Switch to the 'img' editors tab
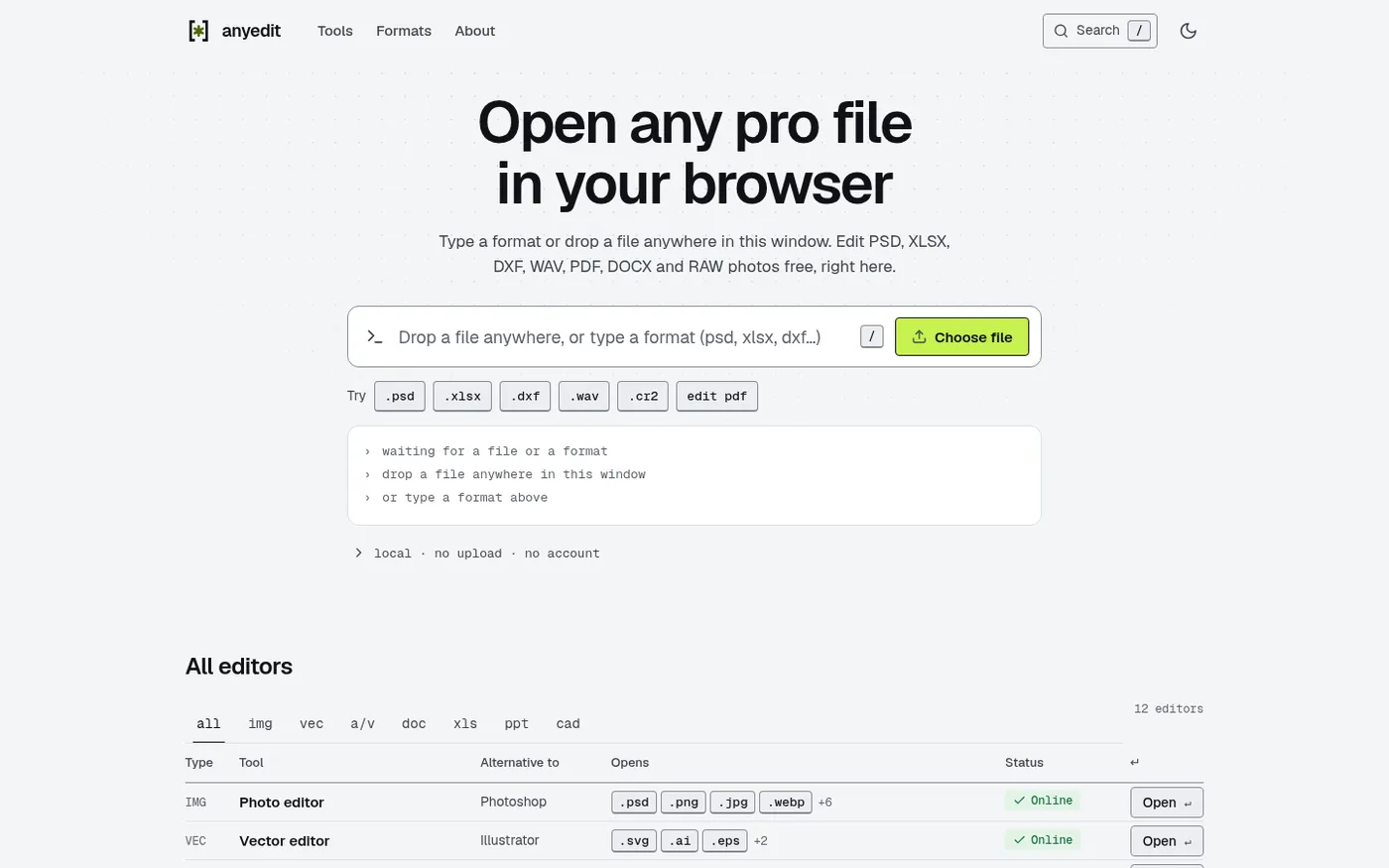Image resolution: width=1389 pixels, height=868 pixels. pyautogui.click(x=260, y=724)
